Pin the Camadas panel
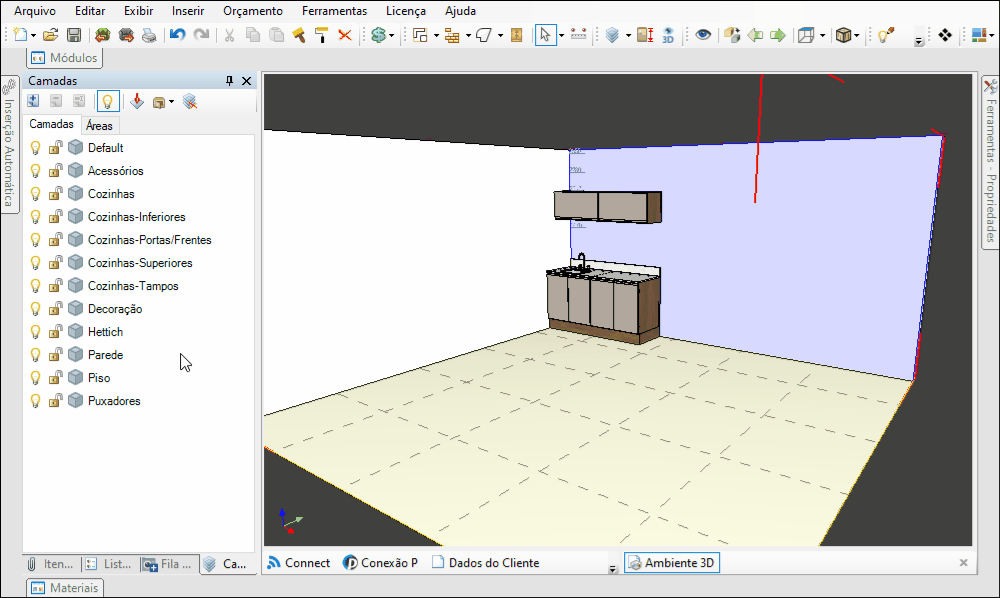The width and height of the screenshot is (1000, 598). point(230,80)
